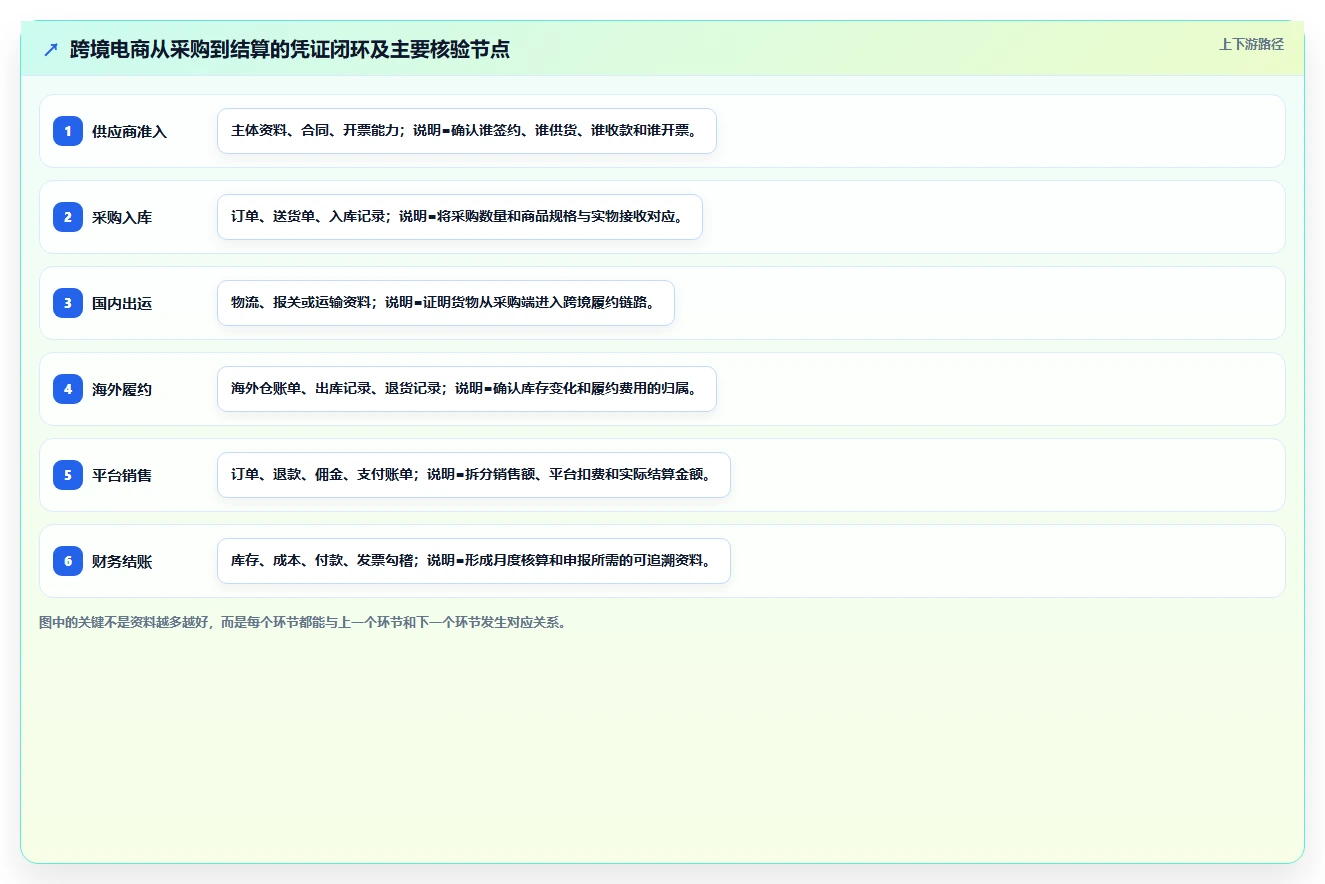Select step number 3 badge
The image size is (1325, 884).
tap(68, 303)
